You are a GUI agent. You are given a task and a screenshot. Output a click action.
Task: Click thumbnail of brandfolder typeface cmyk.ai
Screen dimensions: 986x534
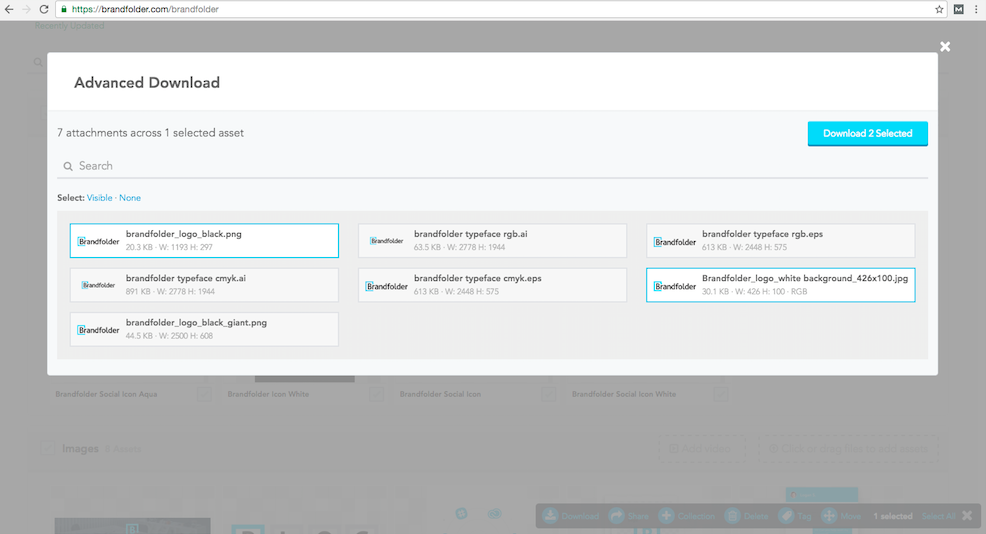point(98,285)
